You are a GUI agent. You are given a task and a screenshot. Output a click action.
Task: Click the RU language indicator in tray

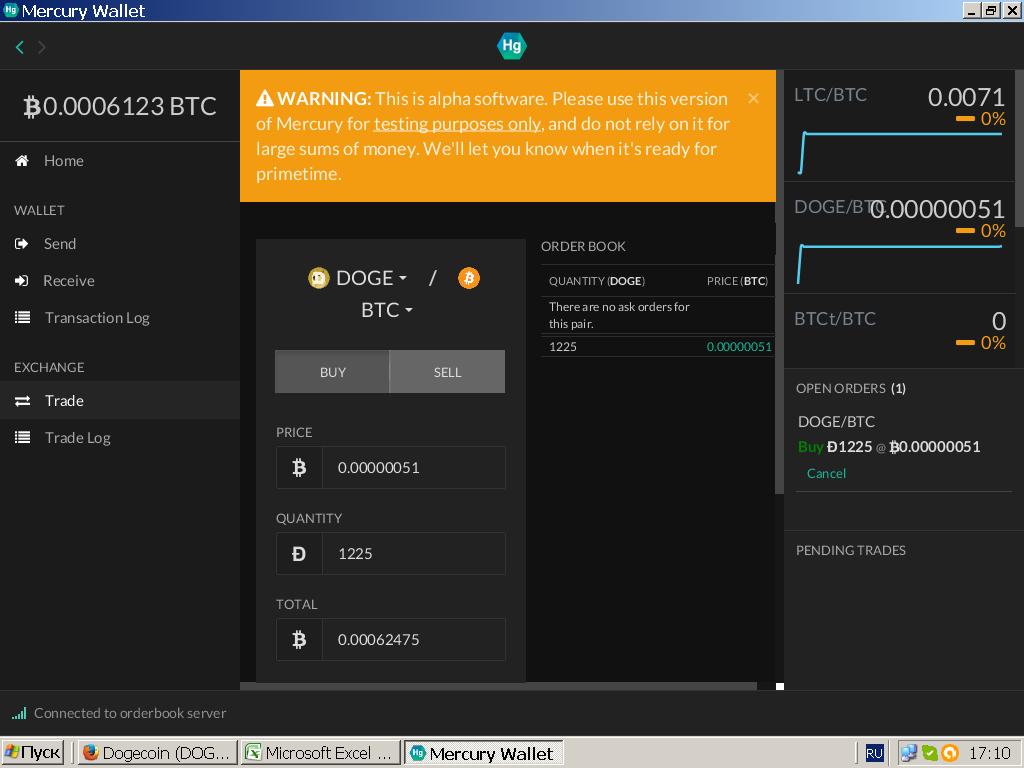[874, 753]
